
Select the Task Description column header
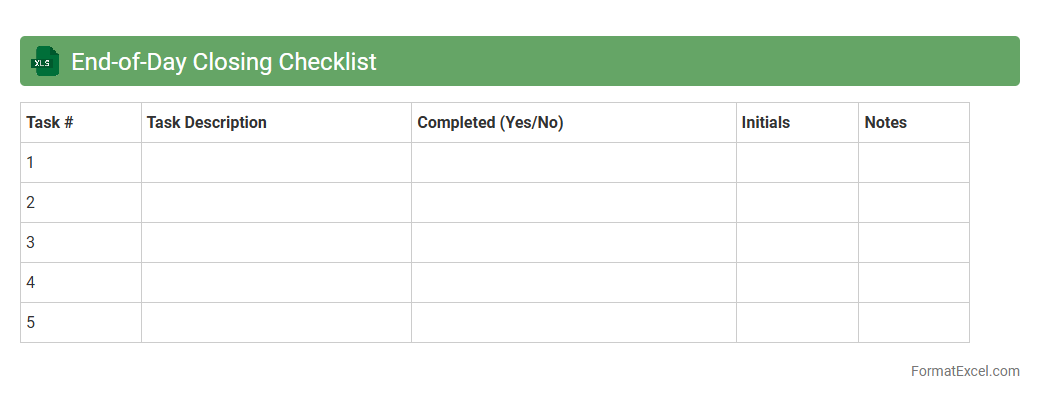[x=207, y=123]
